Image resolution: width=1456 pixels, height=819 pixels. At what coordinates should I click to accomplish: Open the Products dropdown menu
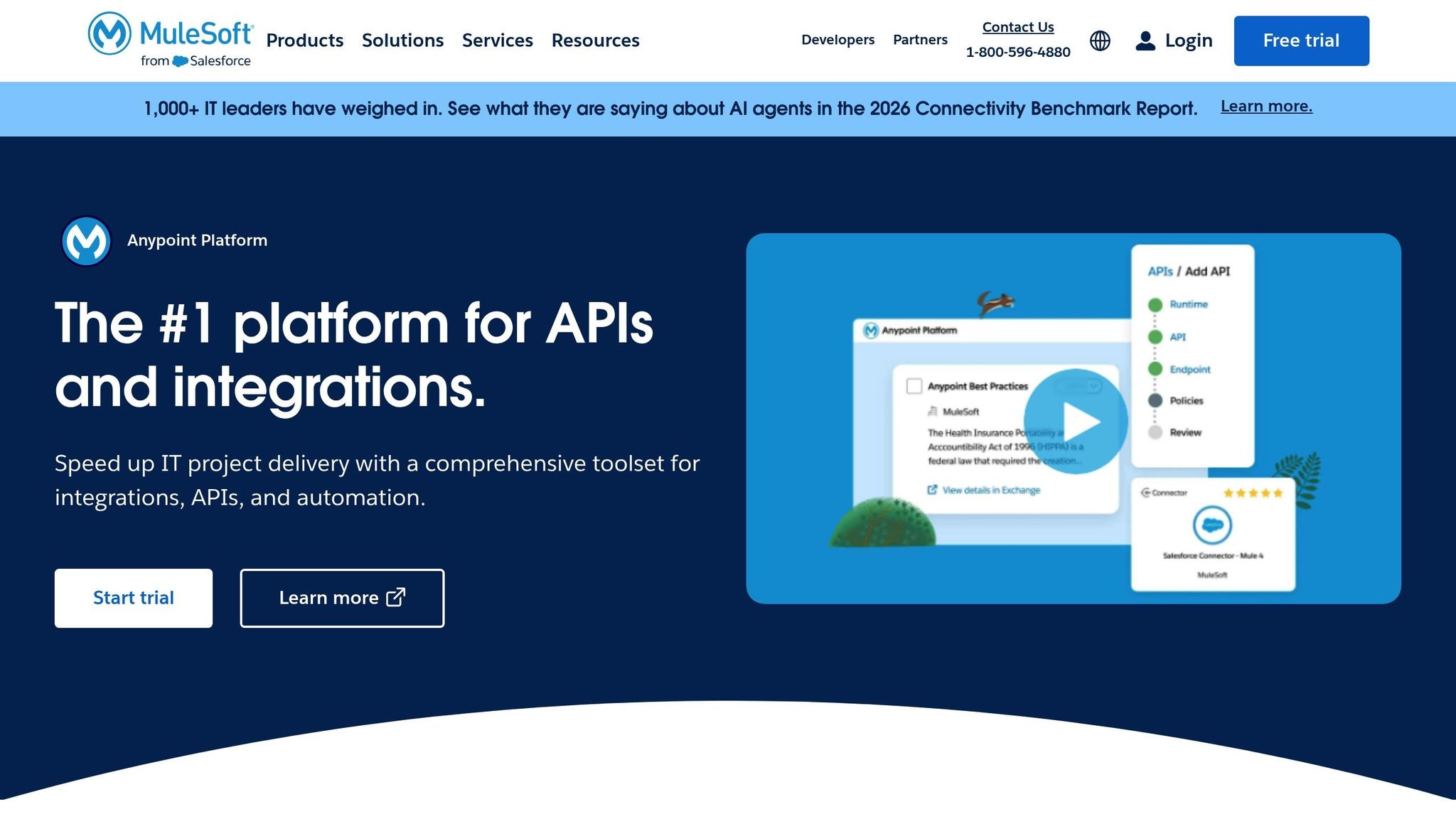(305, 41)
